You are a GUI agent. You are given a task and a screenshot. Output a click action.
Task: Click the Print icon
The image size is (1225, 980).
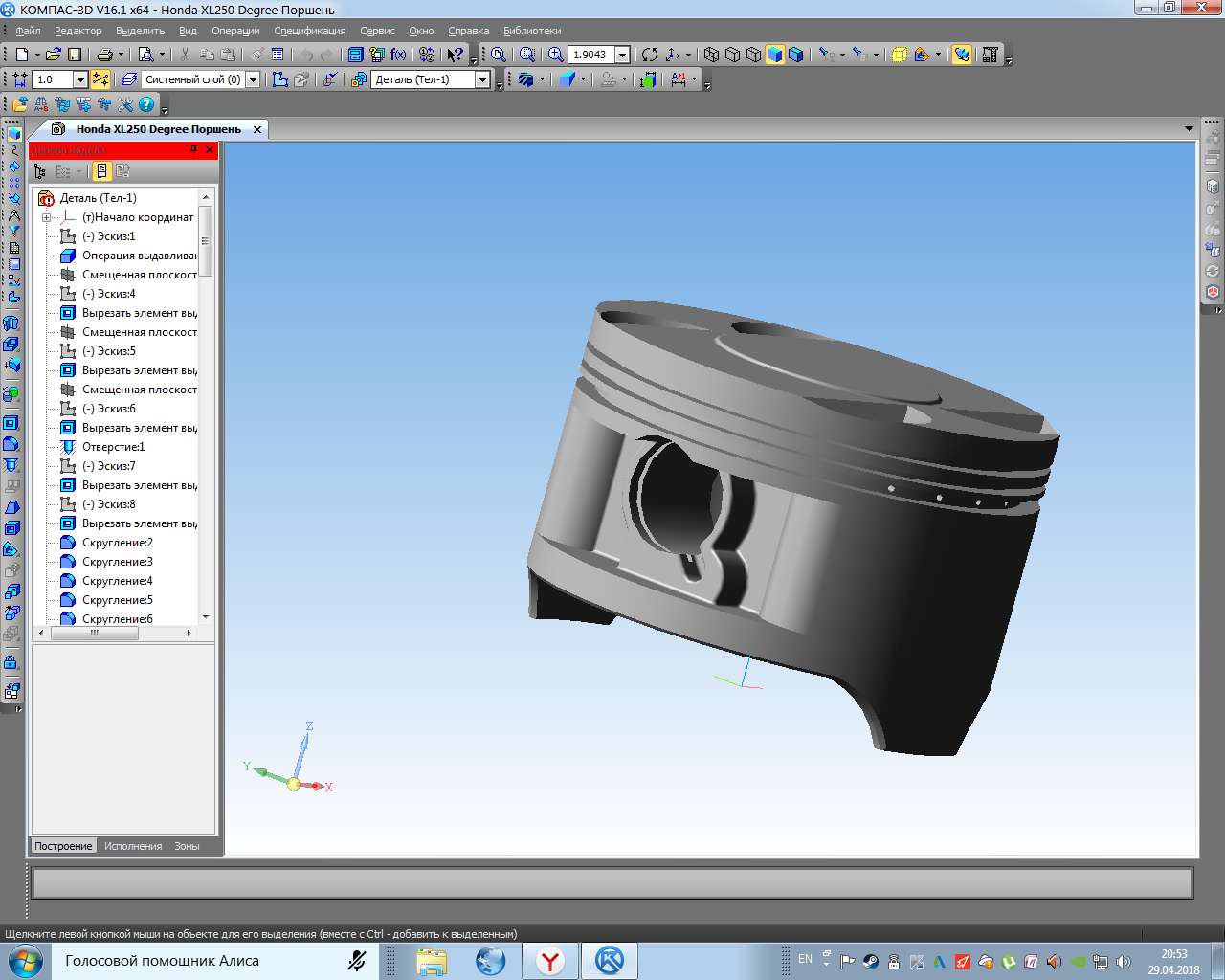click(x=105, y=55)
